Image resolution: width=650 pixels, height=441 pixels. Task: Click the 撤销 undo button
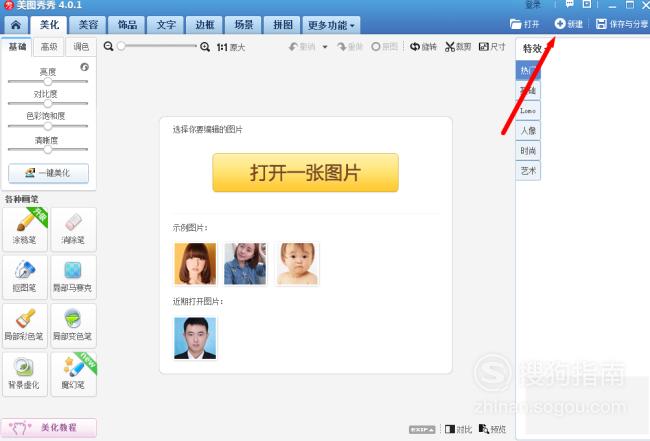click(302, 47)
